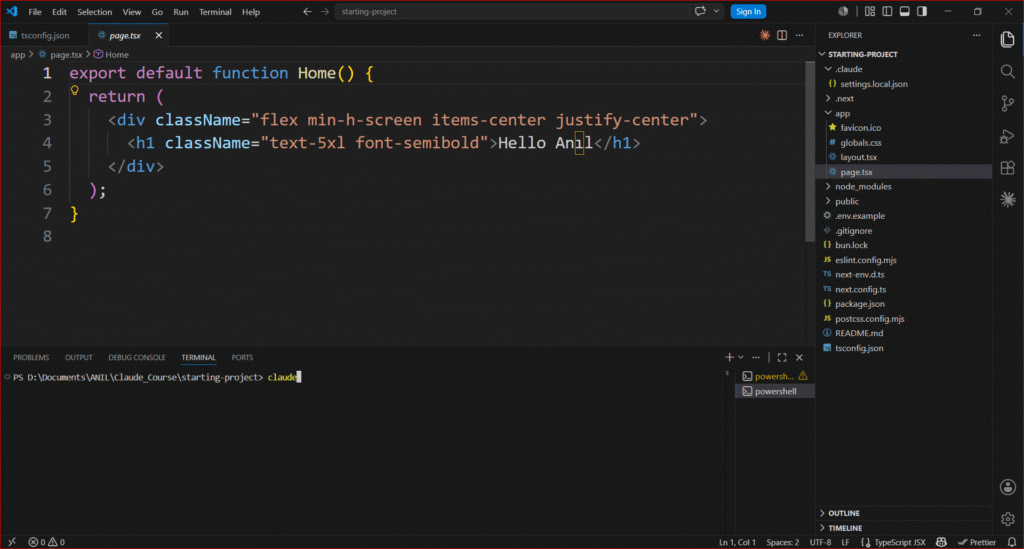Click the Prettier status bar item
Viewport: 1024px width, 549px height.
[977, 542]
